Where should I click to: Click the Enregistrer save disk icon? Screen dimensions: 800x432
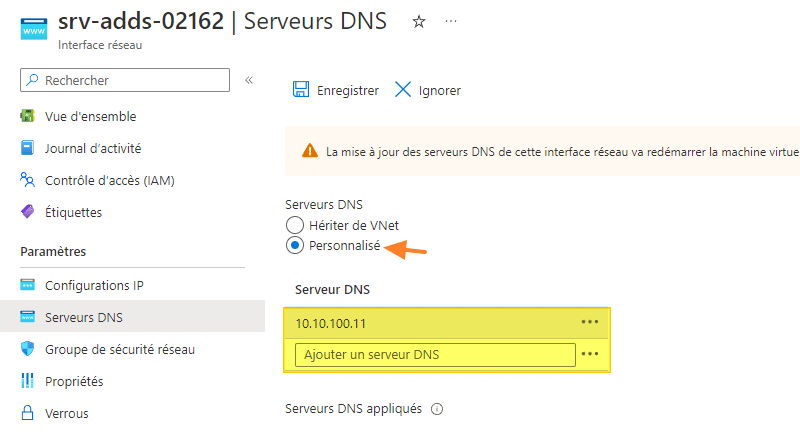coord(301,89)
